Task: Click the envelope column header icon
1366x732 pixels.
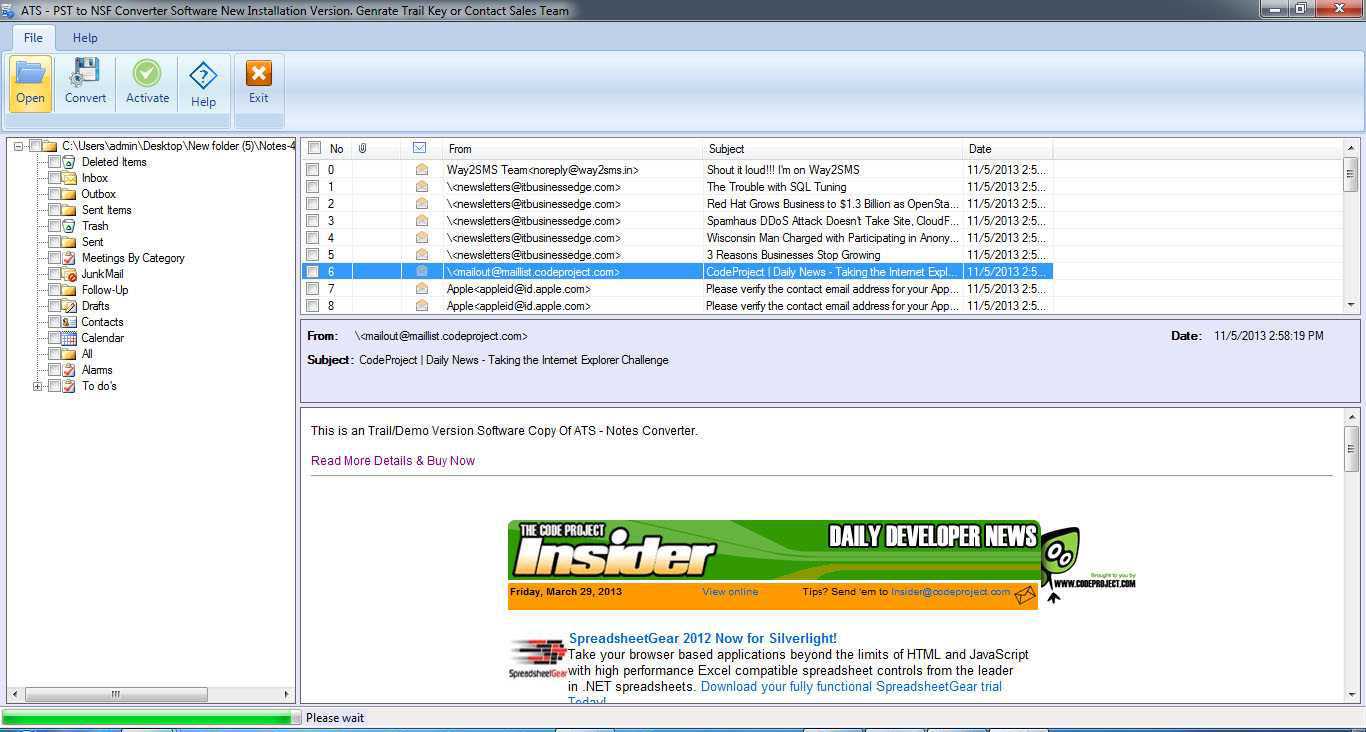Action: point(419,148)
